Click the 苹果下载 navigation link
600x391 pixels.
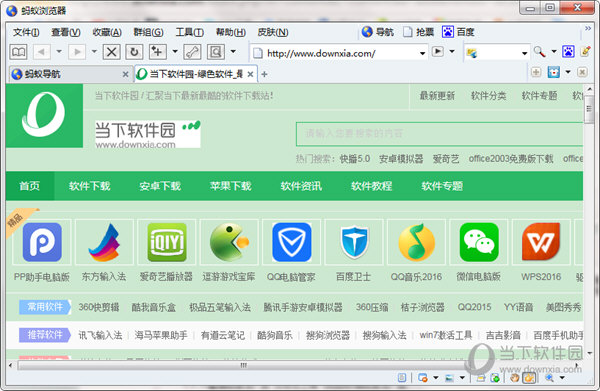(230, 186)
